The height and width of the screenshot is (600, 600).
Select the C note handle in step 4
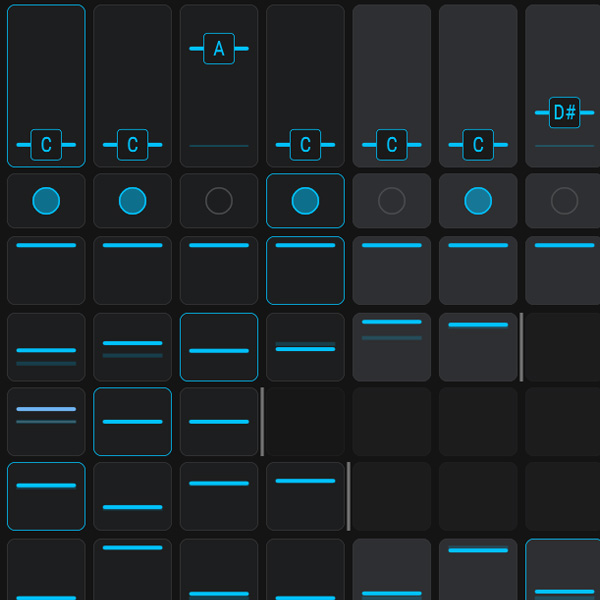(305, 144)
